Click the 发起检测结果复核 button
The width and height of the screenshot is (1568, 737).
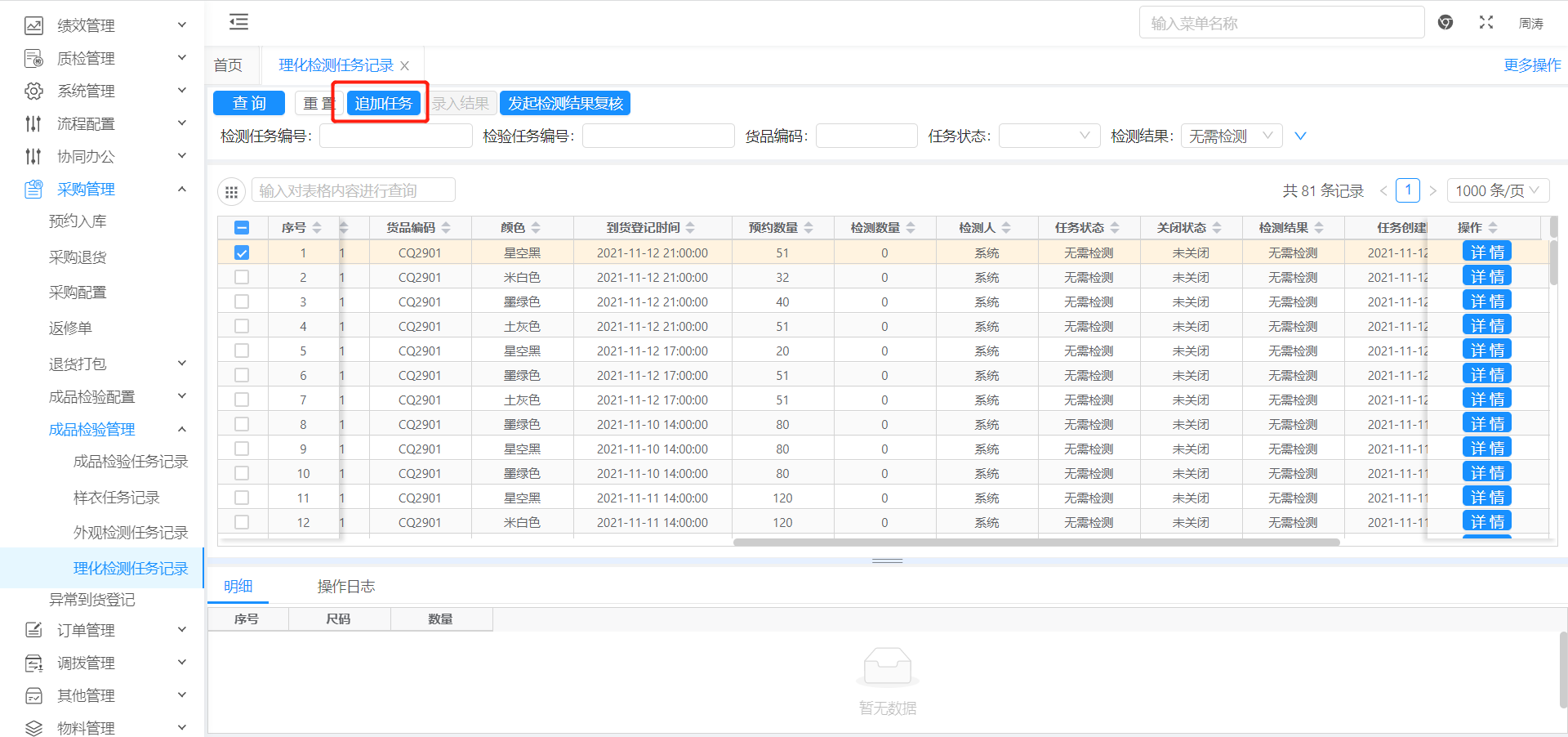coord(565,104)
